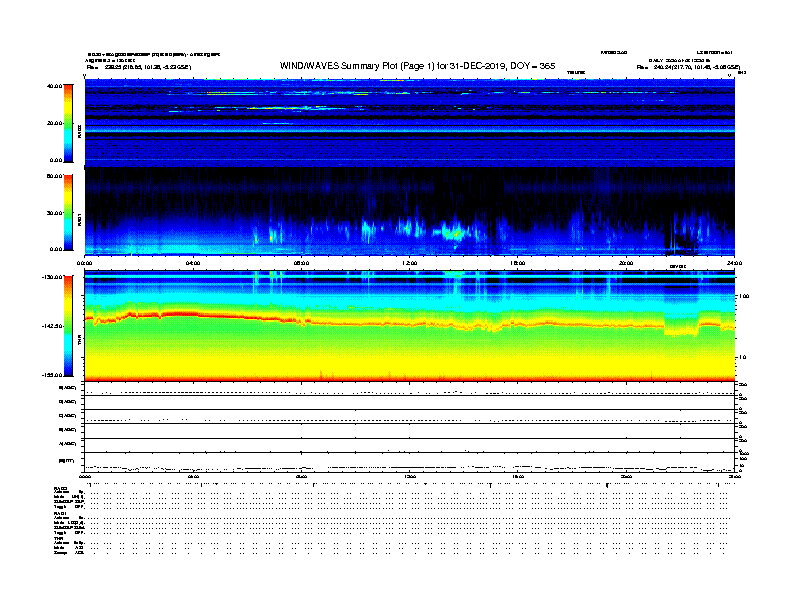Click the 16:00 tick label under RAD1 panel
This screenshot has width=792, height=612.
coord(518,263)
